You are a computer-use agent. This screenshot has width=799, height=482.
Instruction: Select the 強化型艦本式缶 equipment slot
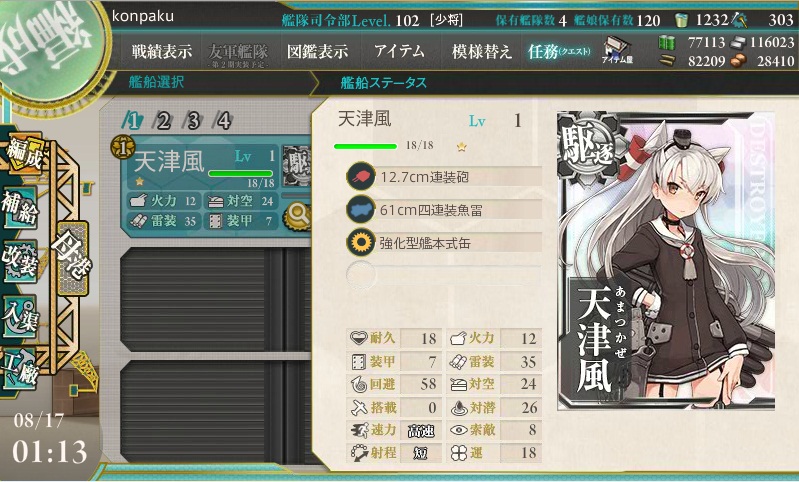pyautogui.click(x=443, y=243)
